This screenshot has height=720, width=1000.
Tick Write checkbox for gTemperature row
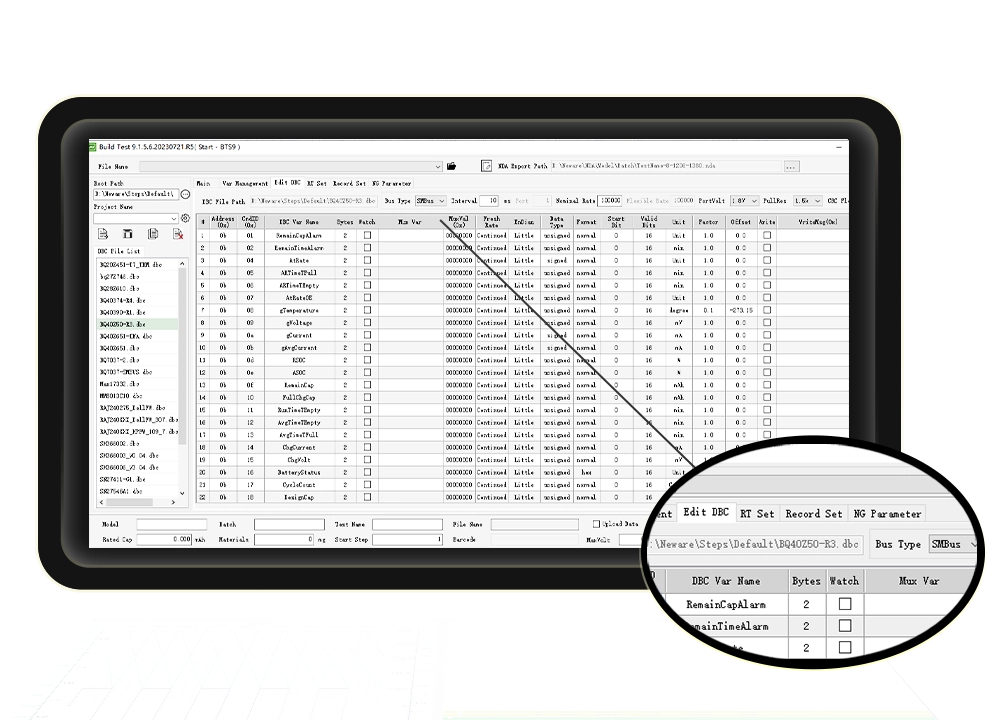point(767,310)
